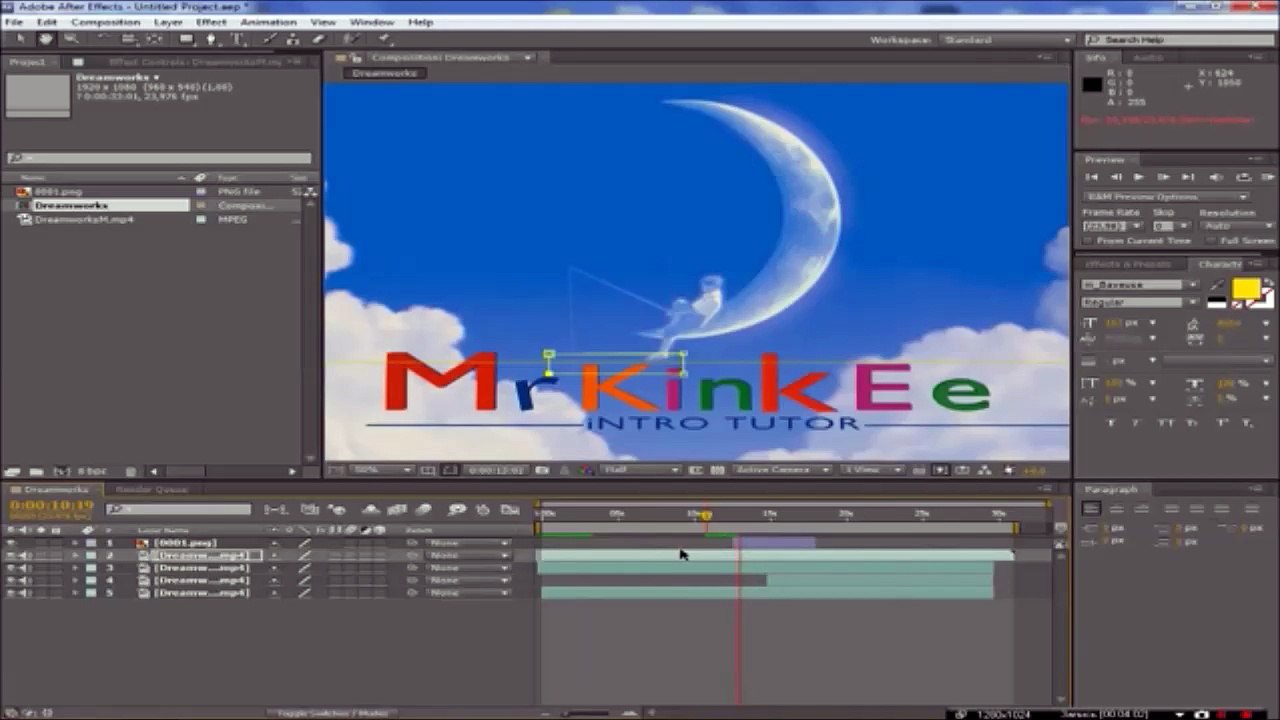Select the Hand tool
1280x720 pixels.
point(46,39)
